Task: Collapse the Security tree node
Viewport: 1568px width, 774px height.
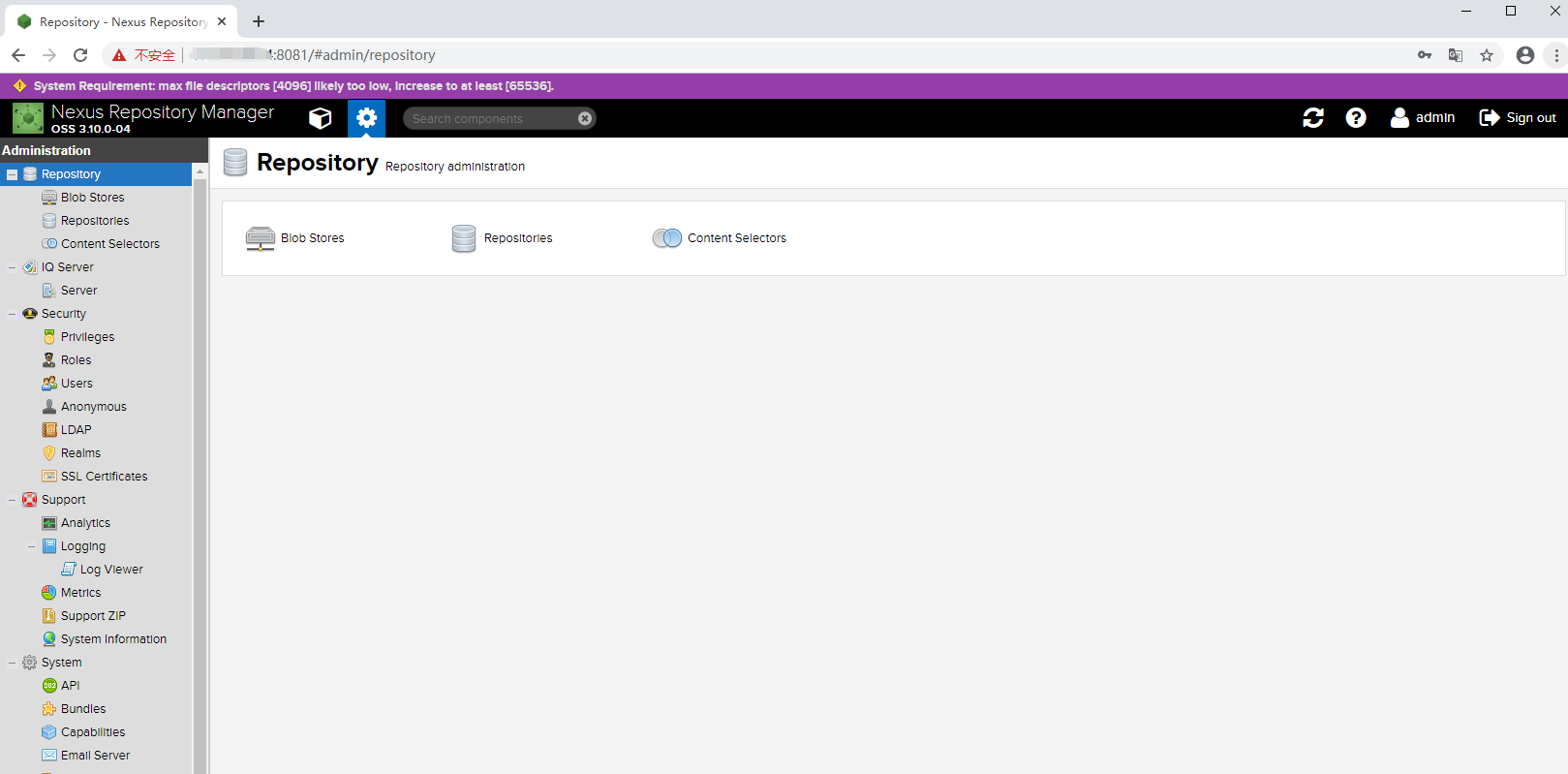Action: click(13, 314)
